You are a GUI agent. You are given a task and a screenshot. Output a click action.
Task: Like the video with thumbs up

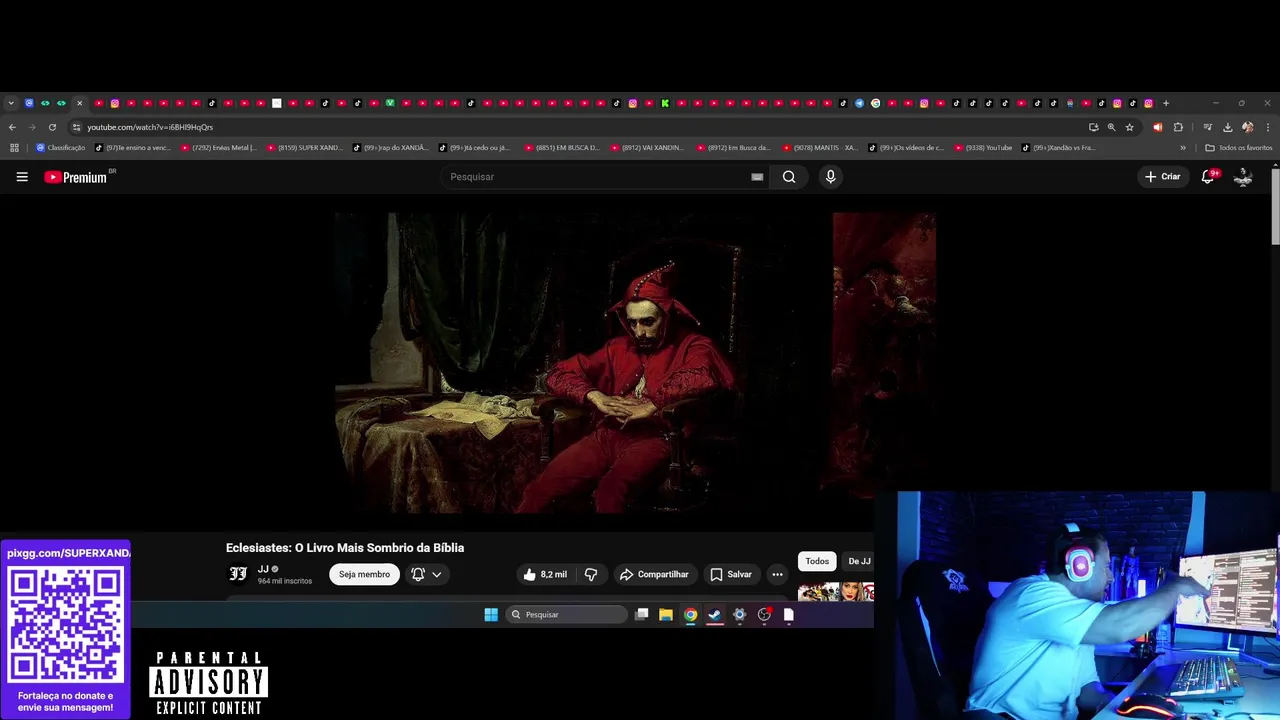[544, 574]
